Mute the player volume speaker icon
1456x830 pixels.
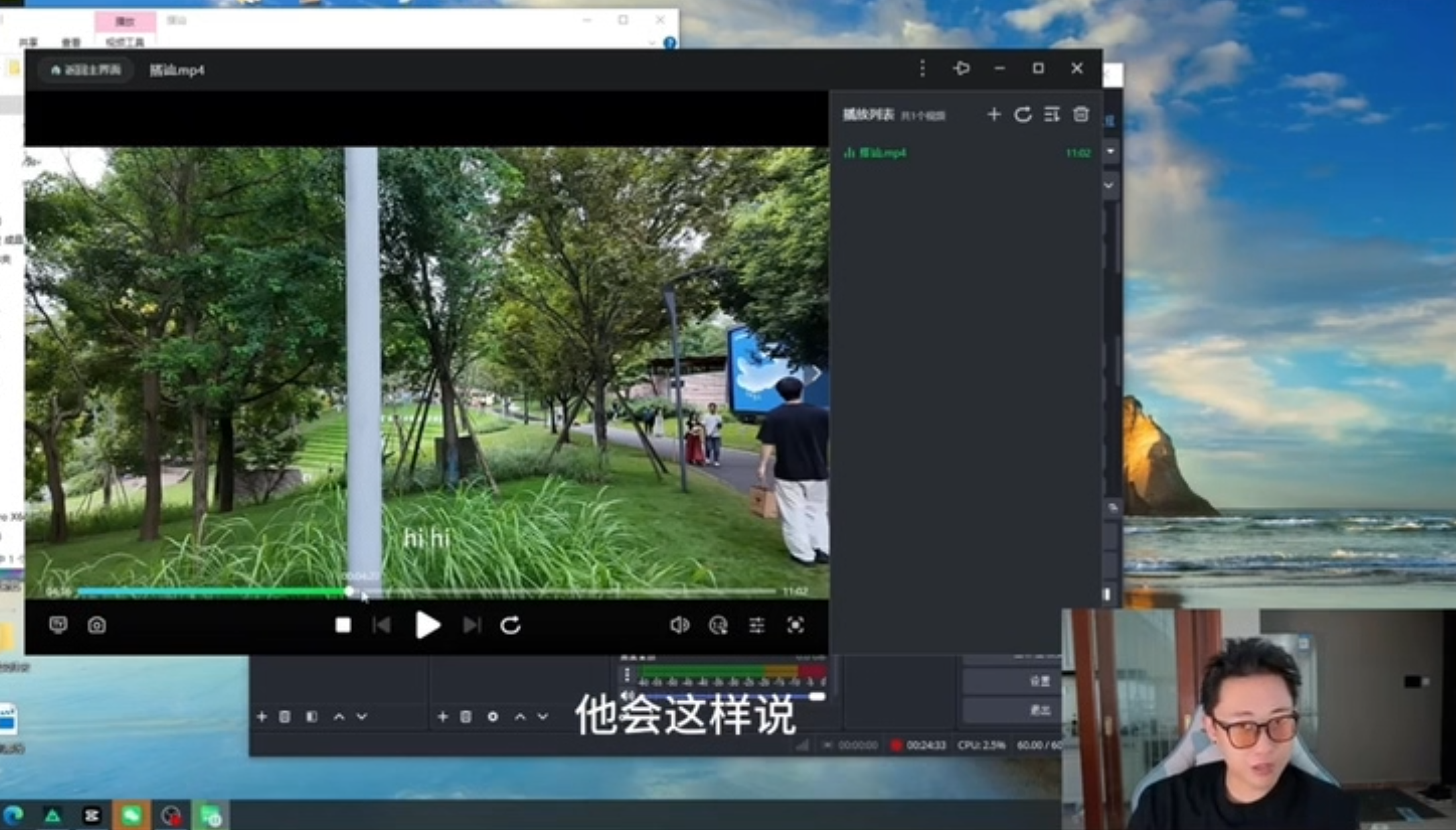pos(679,625)
